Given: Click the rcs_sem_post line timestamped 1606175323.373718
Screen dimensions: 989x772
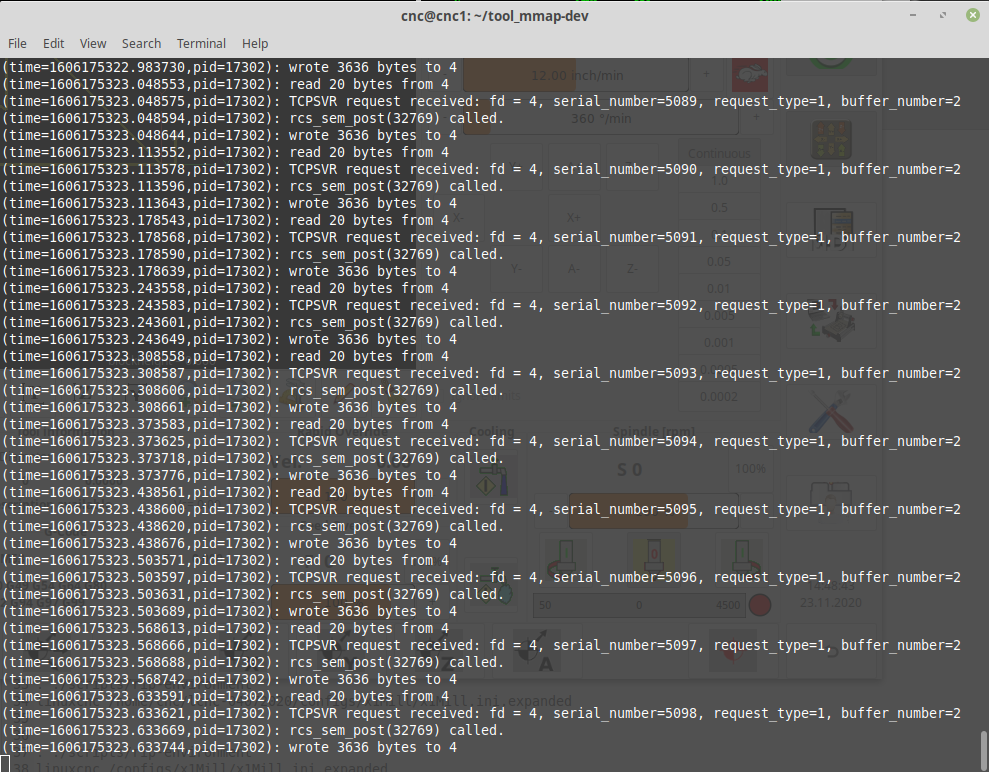Looking at the screenshot, I should point(252,458).
